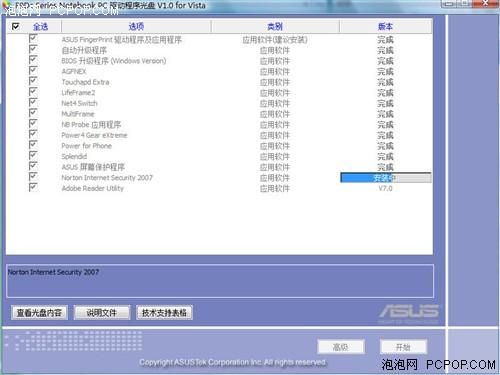Select ASUS FingerPrint 驱动程序及应用程序 row text
The width and height of the screenshot is (500, 375).
[122, 40]
